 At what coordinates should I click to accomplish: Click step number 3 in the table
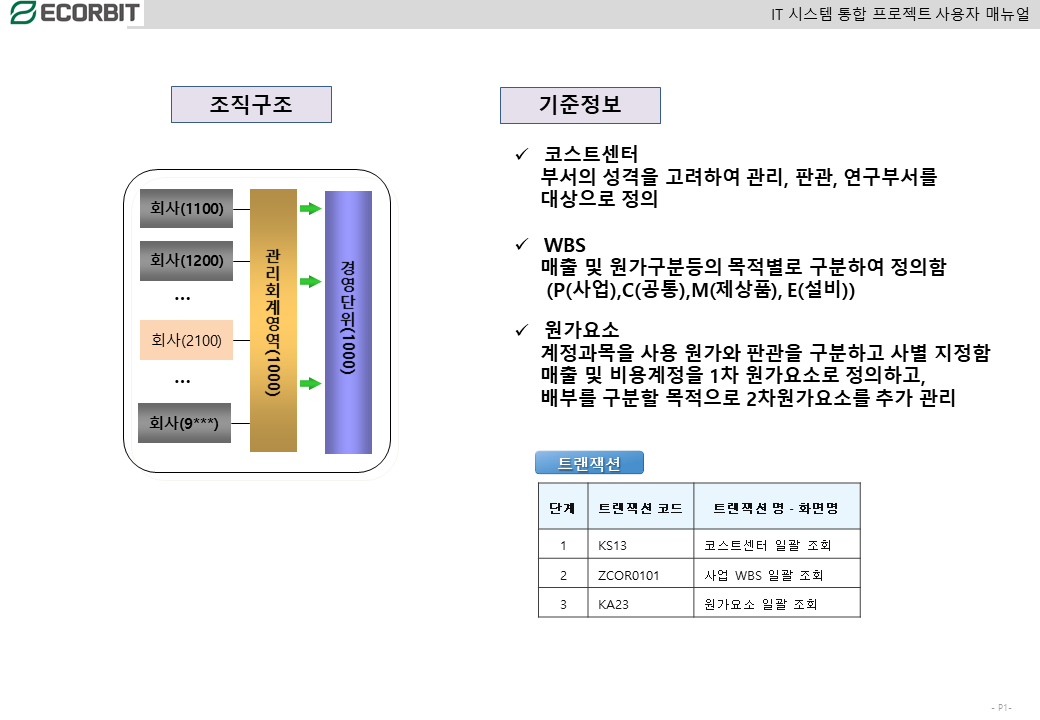[x=563, y=603]
